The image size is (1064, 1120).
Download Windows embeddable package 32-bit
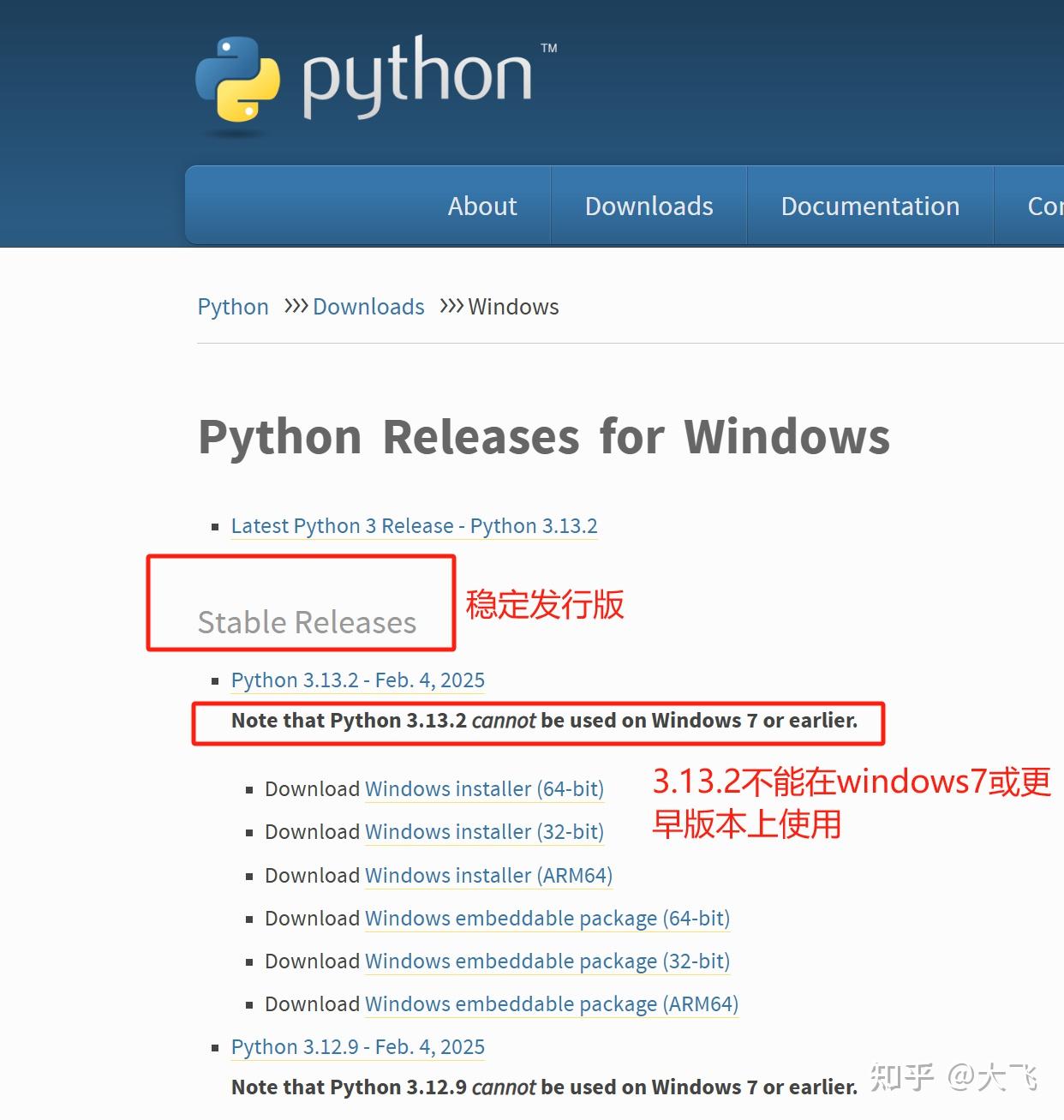[x=547, y=961]
